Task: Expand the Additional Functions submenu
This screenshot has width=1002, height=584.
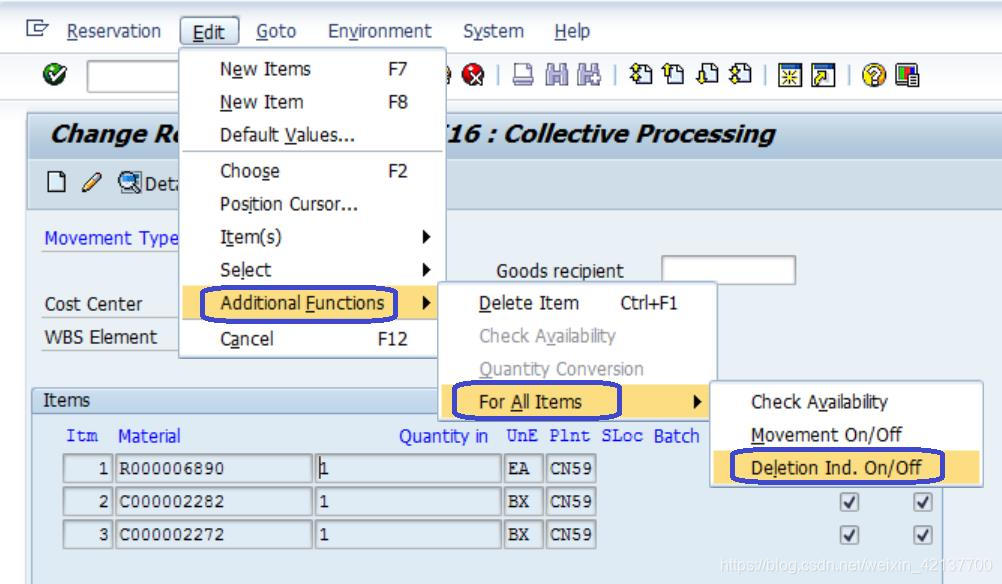Action: pos(310,303)
